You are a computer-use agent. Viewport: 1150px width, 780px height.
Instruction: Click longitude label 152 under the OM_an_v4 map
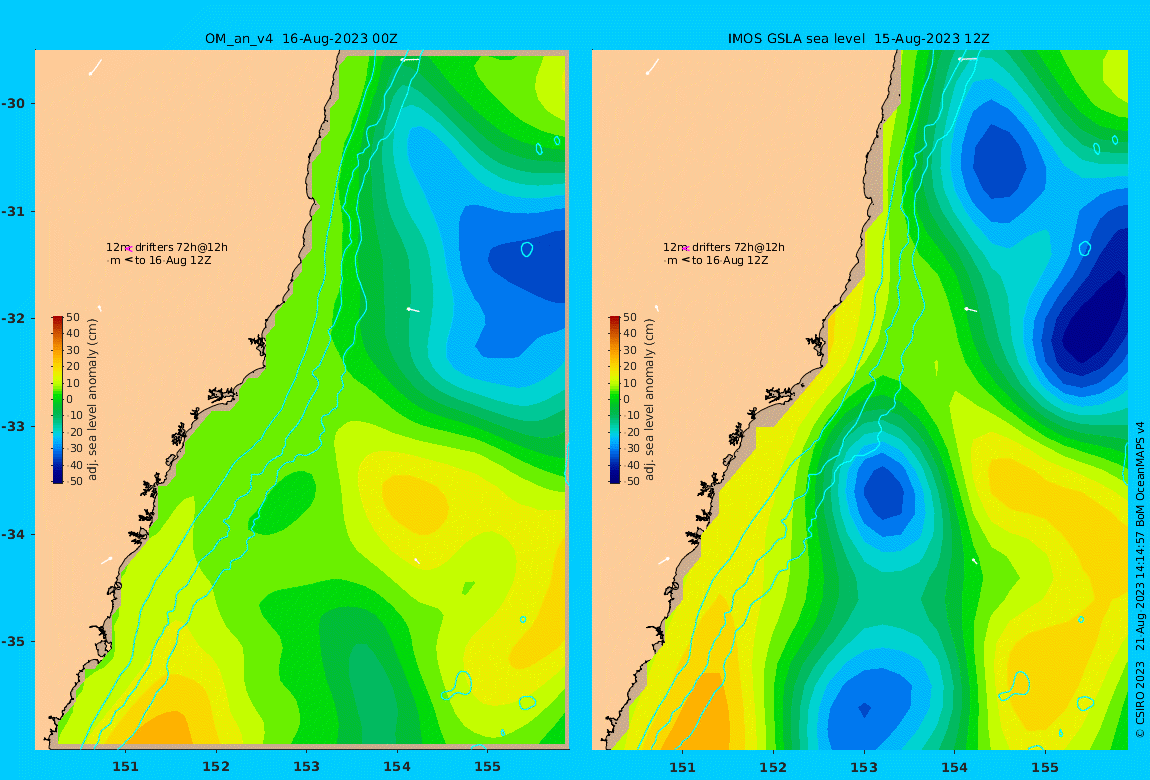pos(216,767)
